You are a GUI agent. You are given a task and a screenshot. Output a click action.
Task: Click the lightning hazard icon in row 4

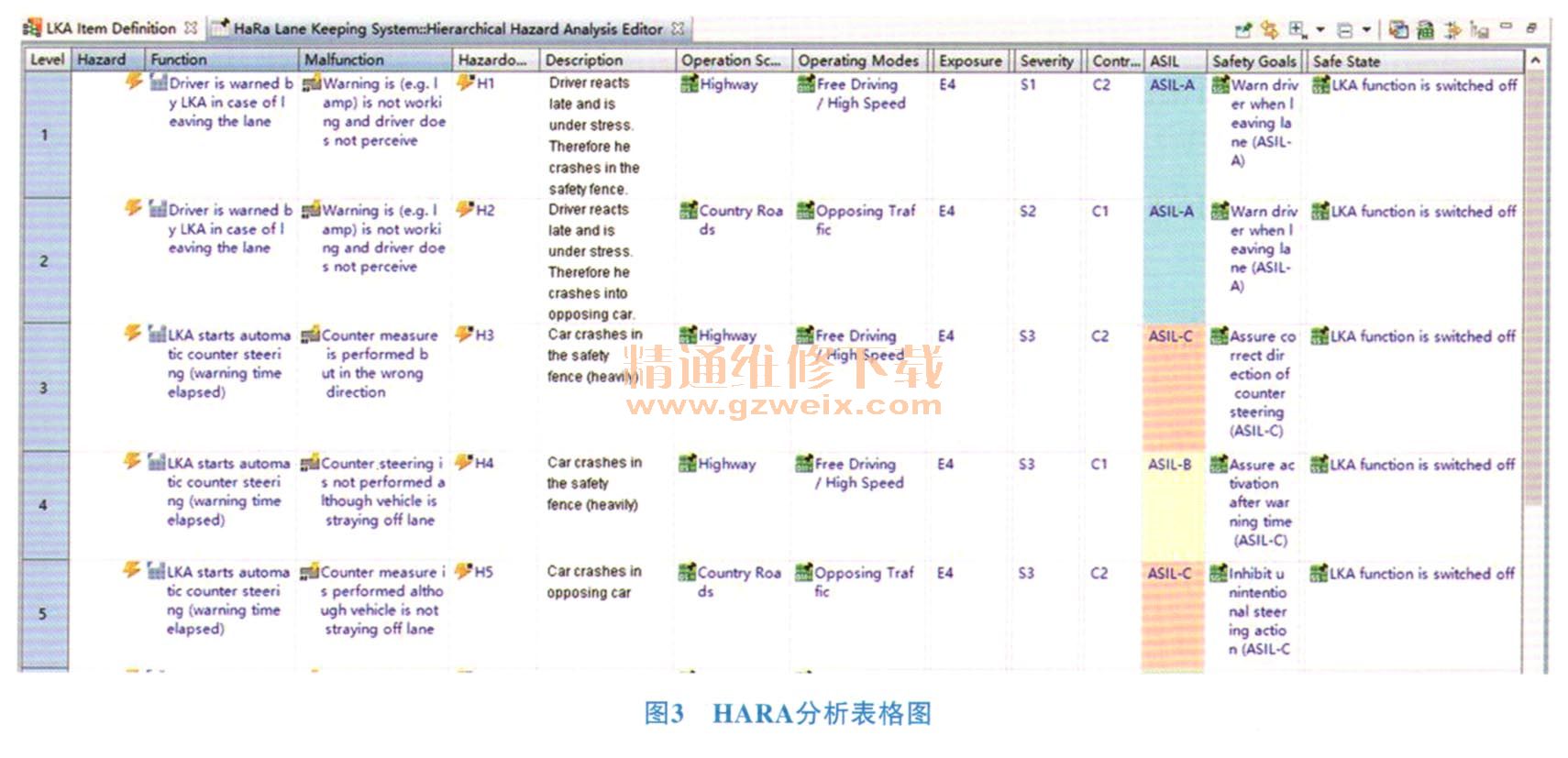coord(132,461)
